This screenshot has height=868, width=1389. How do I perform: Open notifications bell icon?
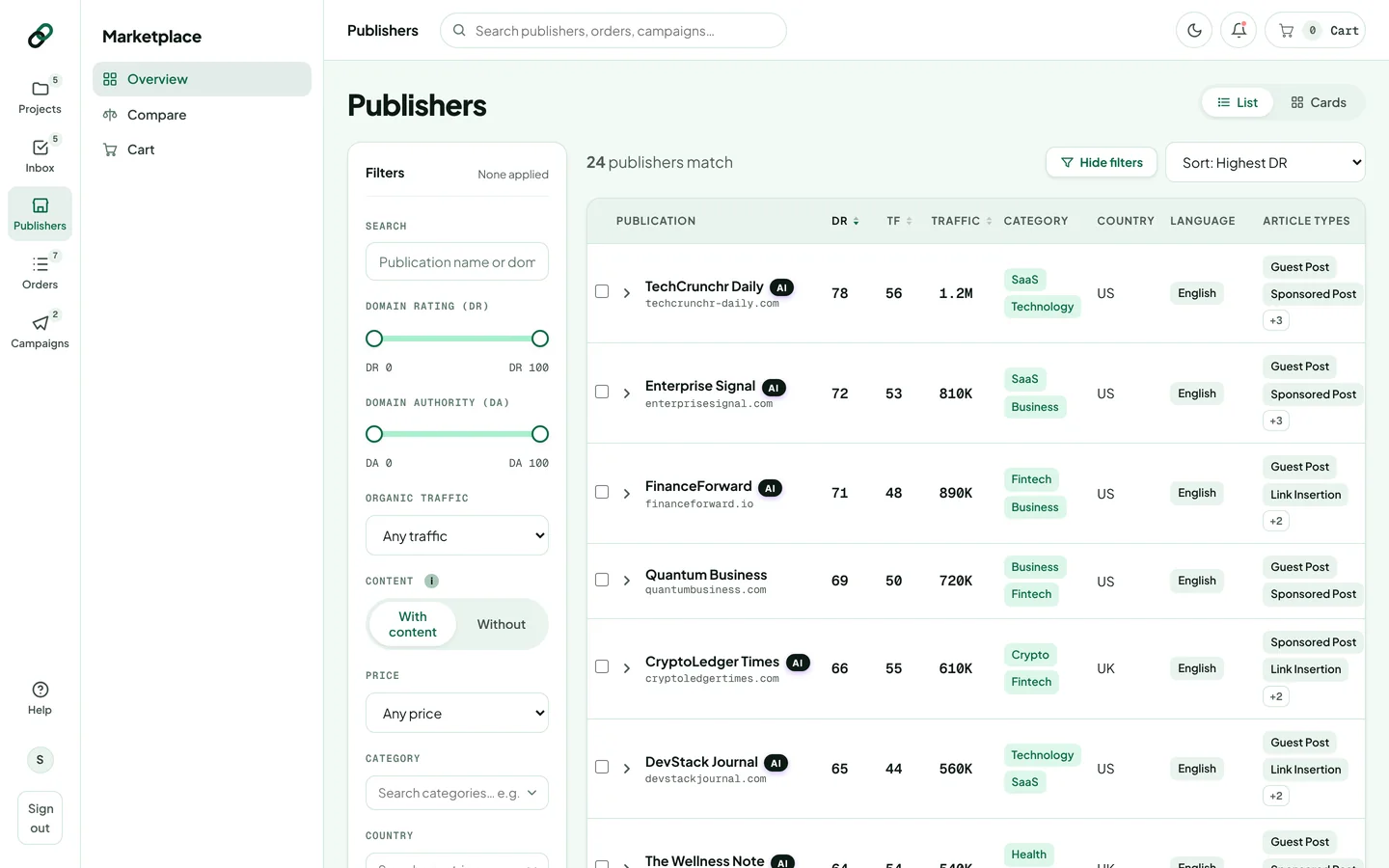[1239, 31]
